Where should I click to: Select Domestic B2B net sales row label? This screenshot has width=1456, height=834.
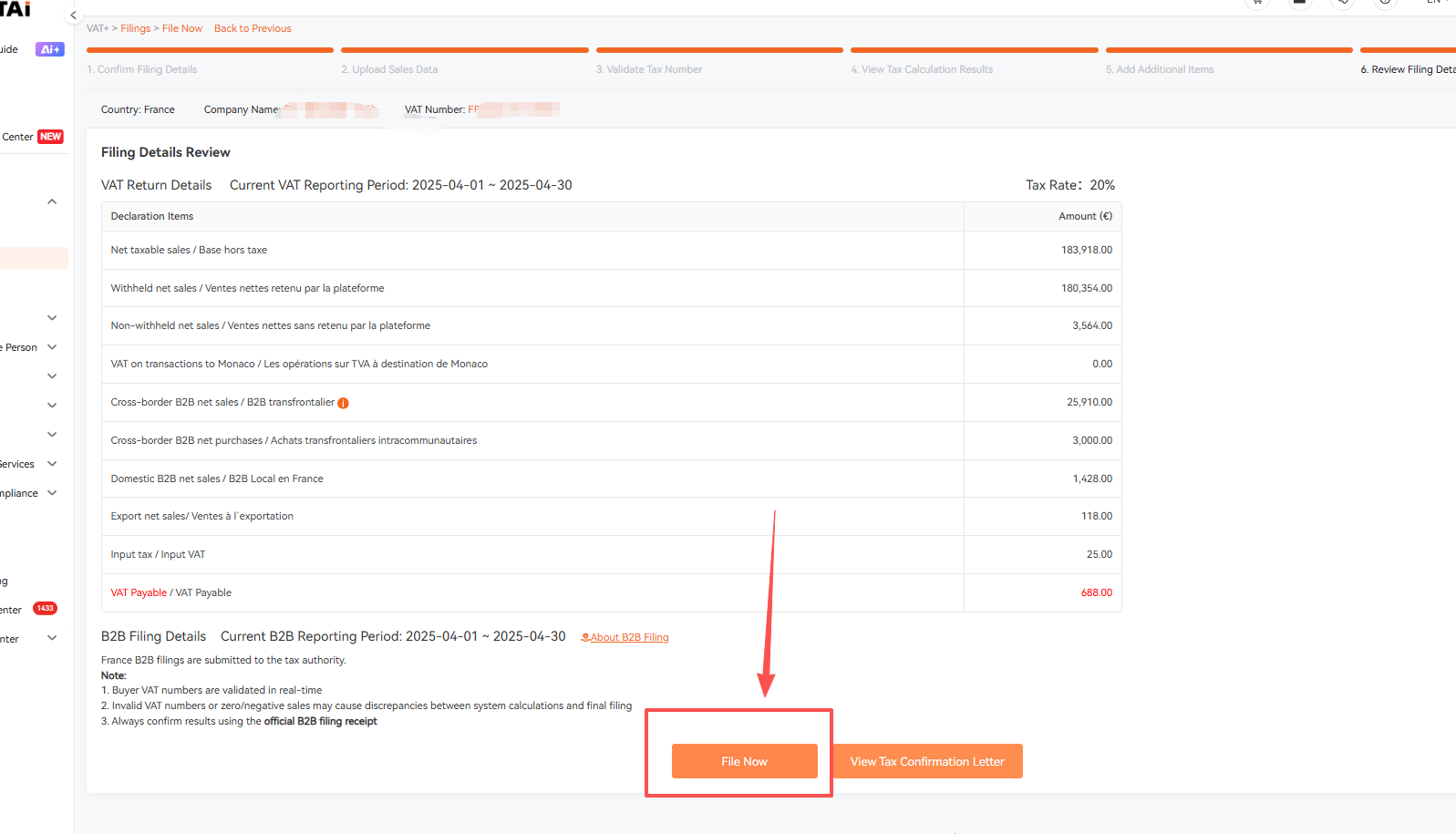pos(217,479)
